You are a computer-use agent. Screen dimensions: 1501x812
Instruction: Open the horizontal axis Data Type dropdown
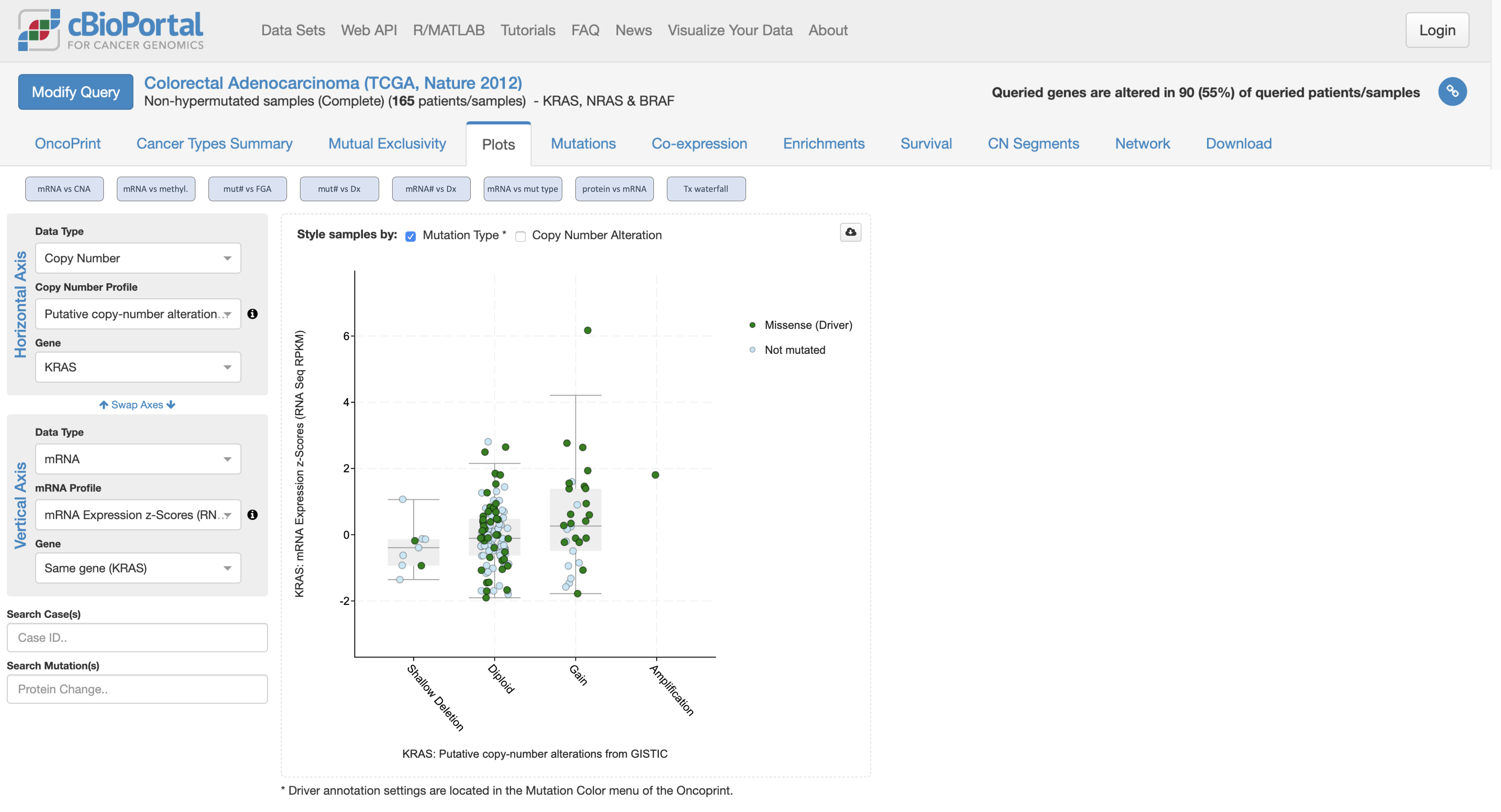click(x=138, y=258)
